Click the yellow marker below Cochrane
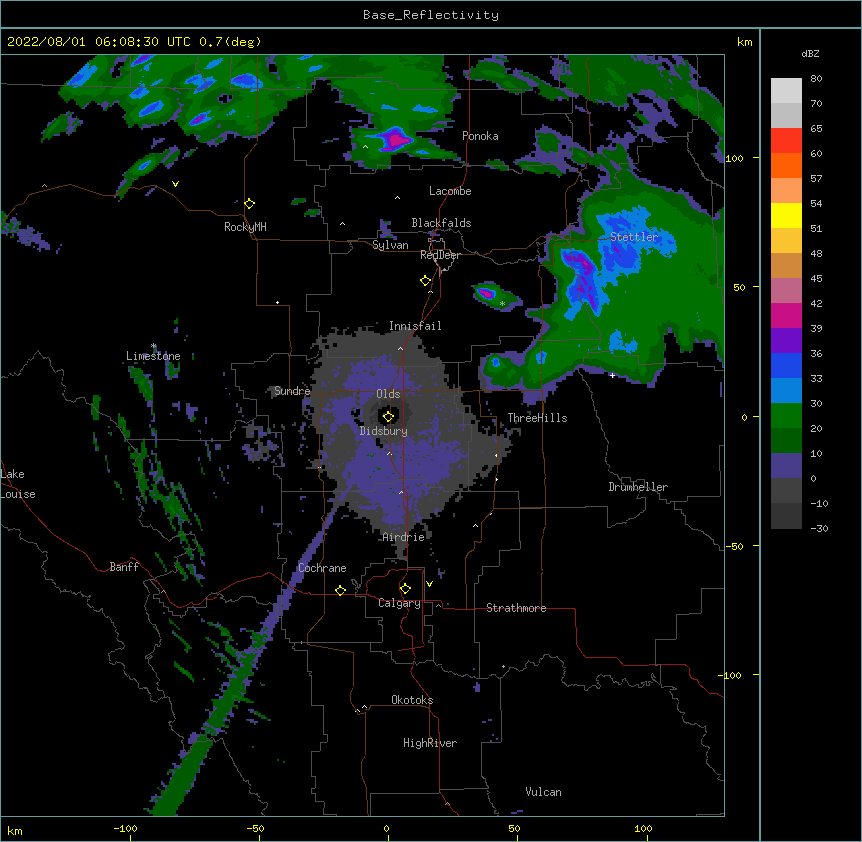Viewport: 862px width, 842px height. pyautogui.click(x=340, y=591)
